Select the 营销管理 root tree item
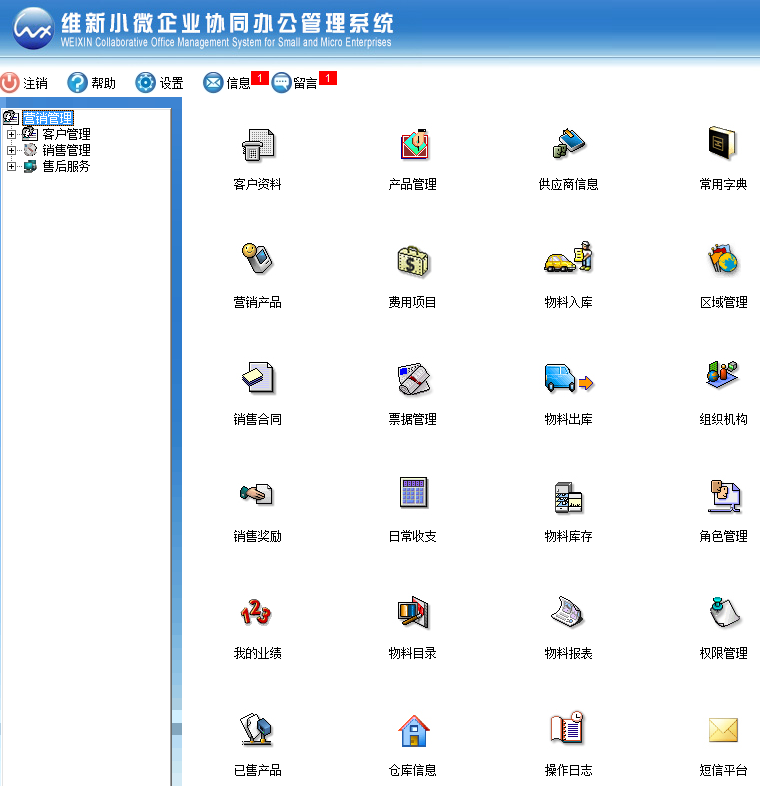 (x=47, y=118)
